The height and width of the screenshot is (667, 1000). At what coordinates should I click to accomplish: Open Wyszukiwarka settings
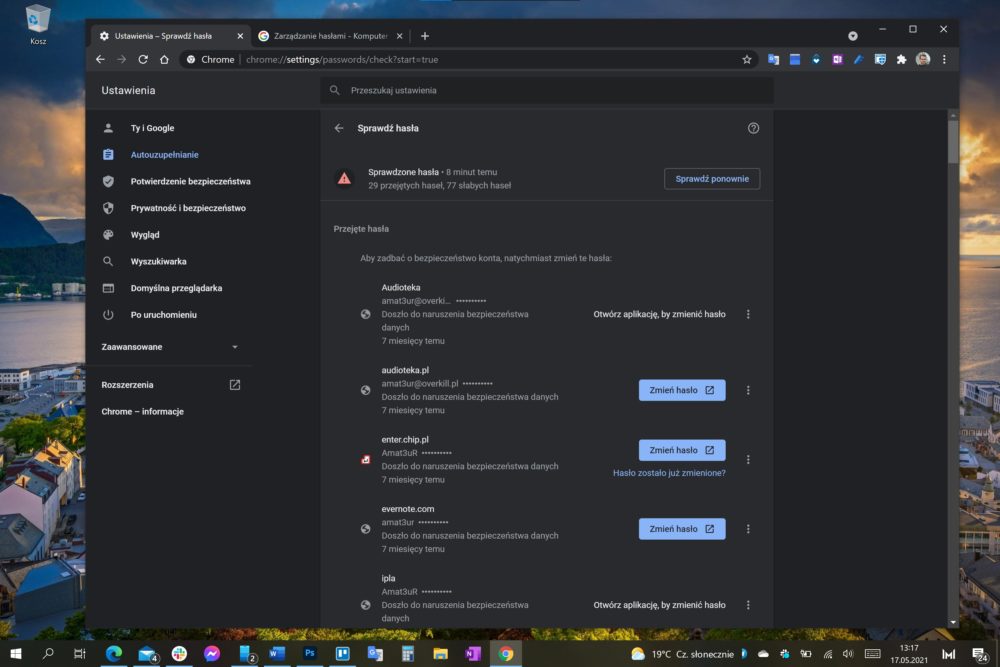[158, 262]
